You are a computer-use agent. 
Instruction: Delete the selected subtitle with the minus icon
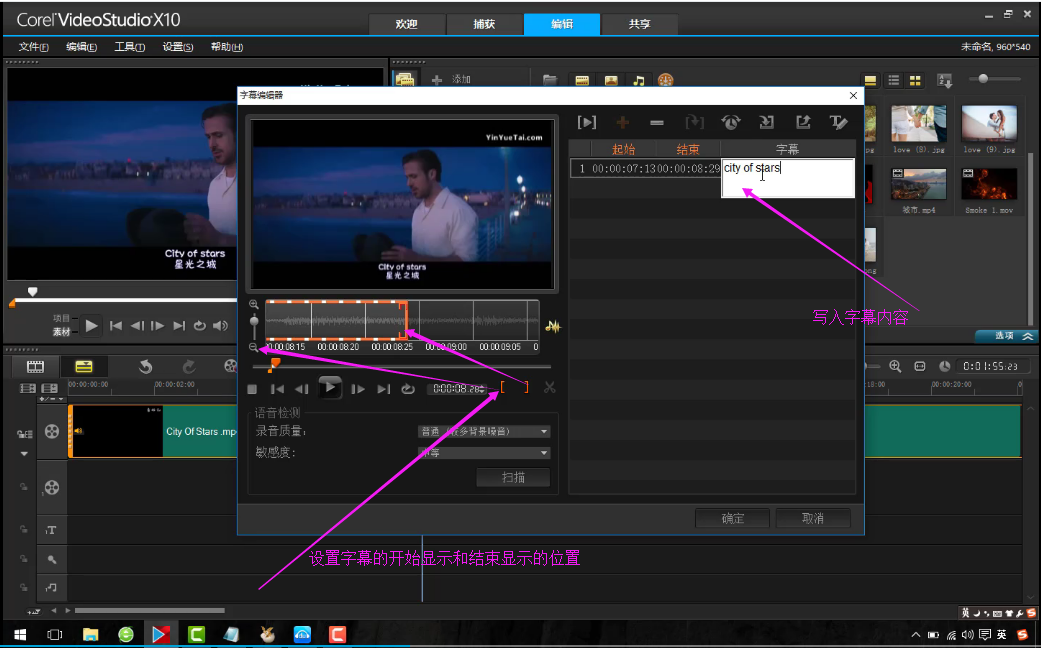click(x=657, y=122)
